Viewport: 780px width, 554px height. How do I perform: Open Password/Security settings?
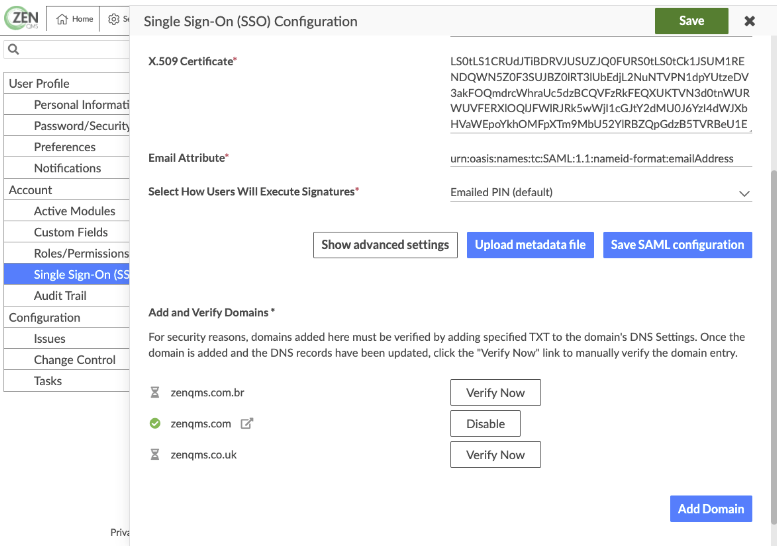coord(67,126)
